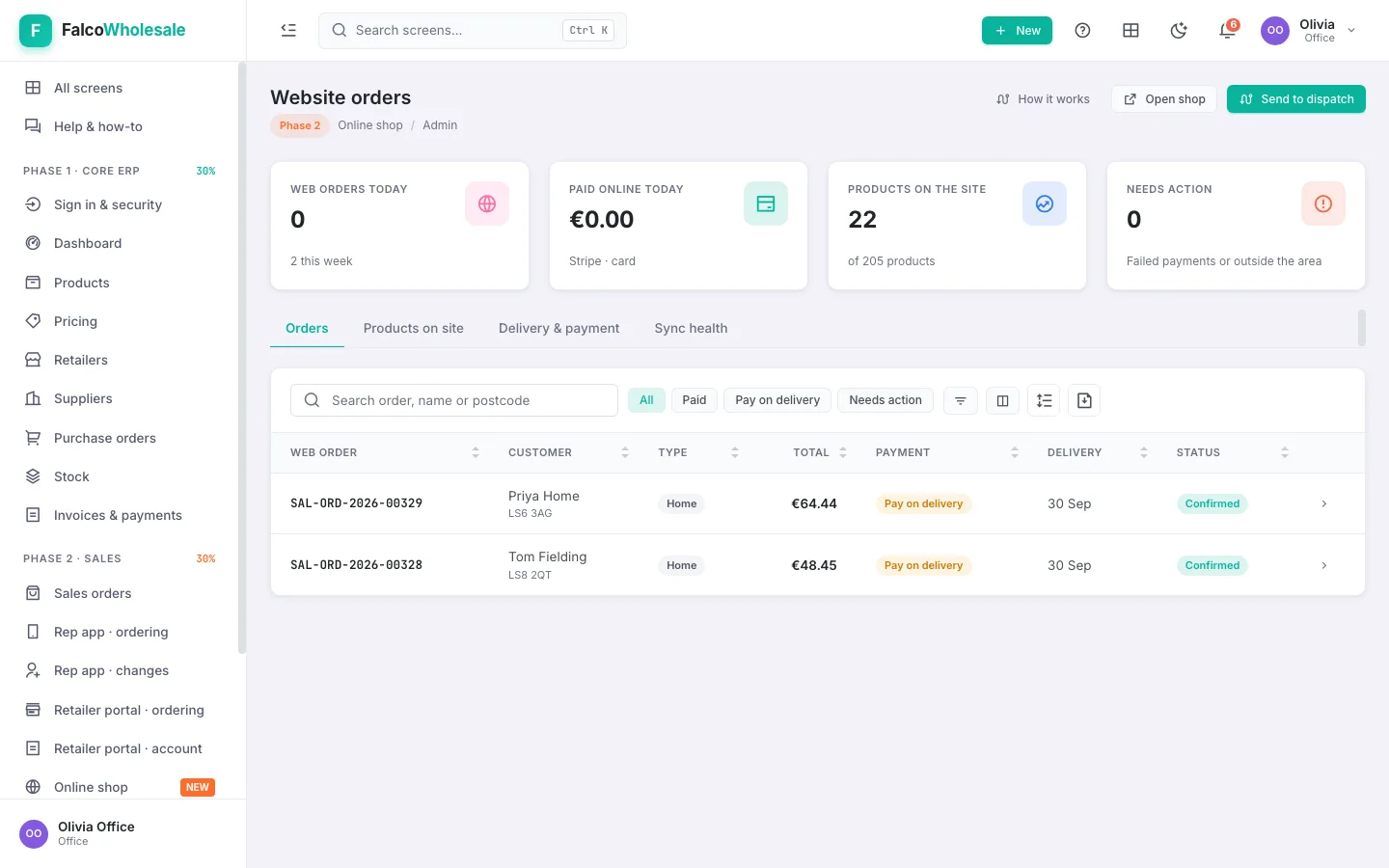Open Suppliers in the sidebar

click(x=120, y=398)
